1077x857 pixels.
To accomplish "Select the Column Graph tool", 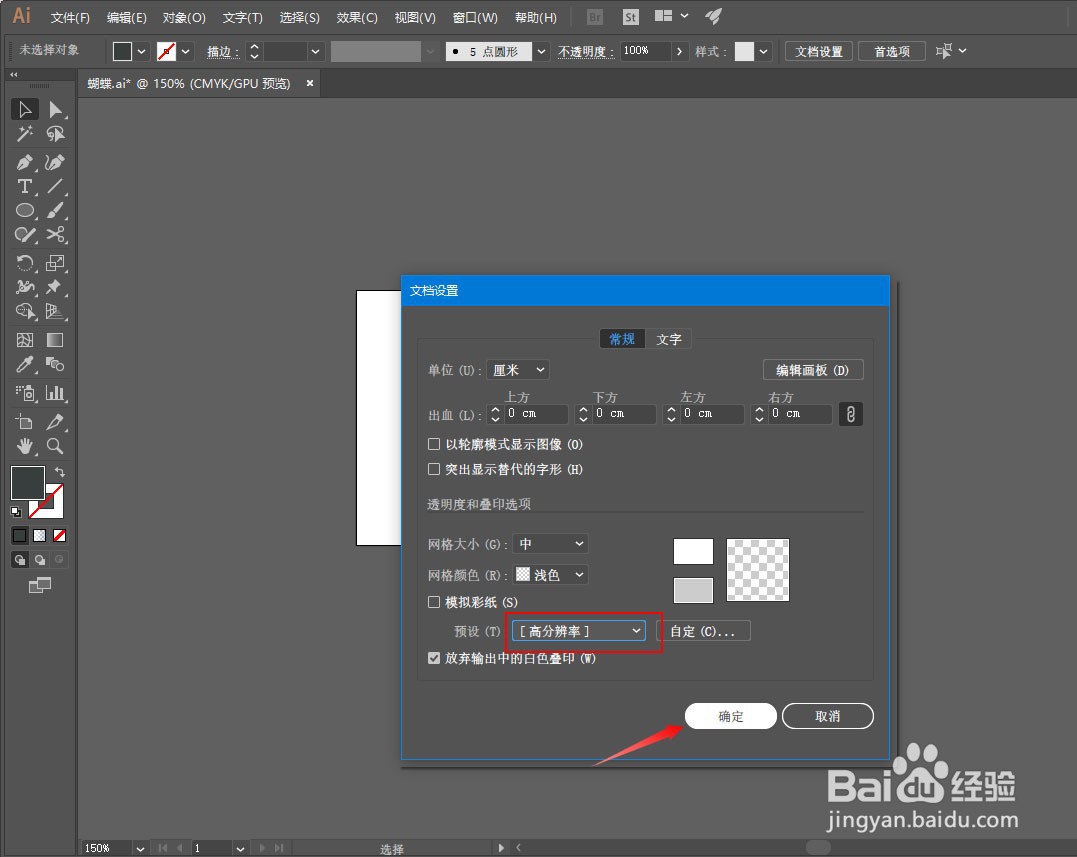I will click(55, 393).
